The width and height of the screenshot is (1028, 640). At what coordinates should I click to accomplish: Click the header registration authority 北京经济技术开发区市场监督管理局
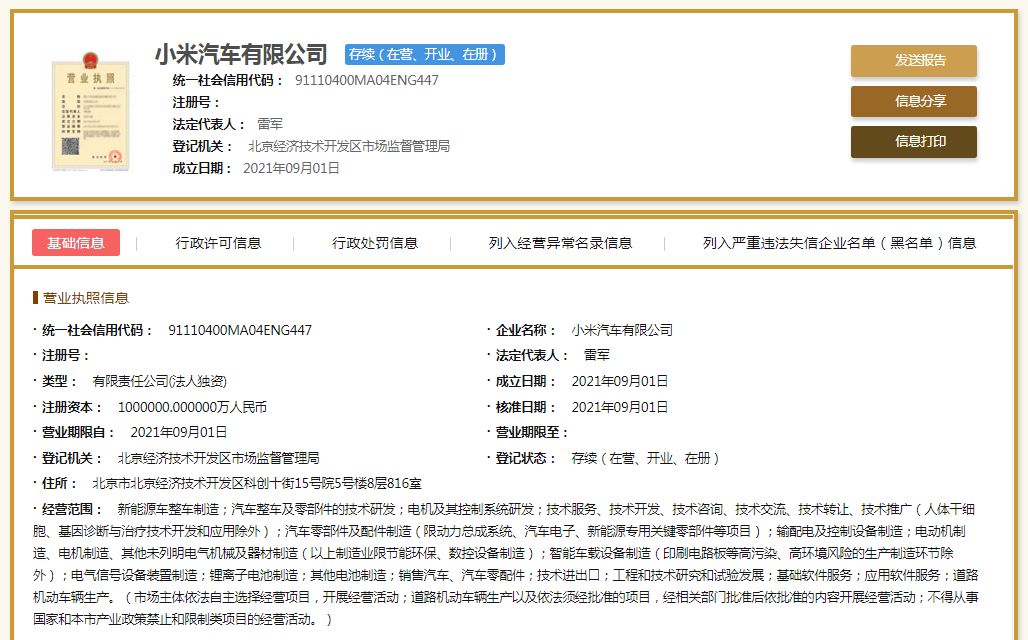(x=349, y=146)
